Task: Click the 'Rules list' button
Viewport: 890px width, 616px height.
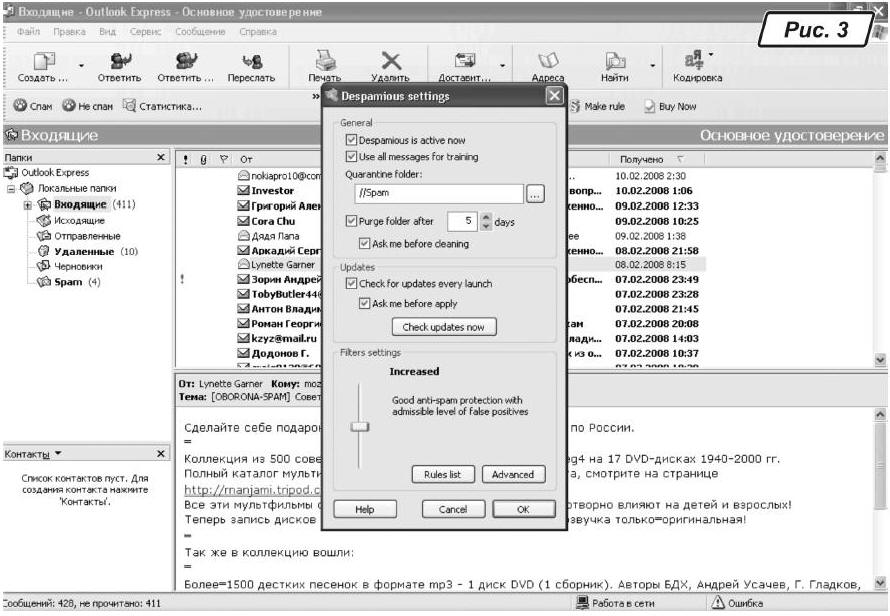Action: point(442,474)
